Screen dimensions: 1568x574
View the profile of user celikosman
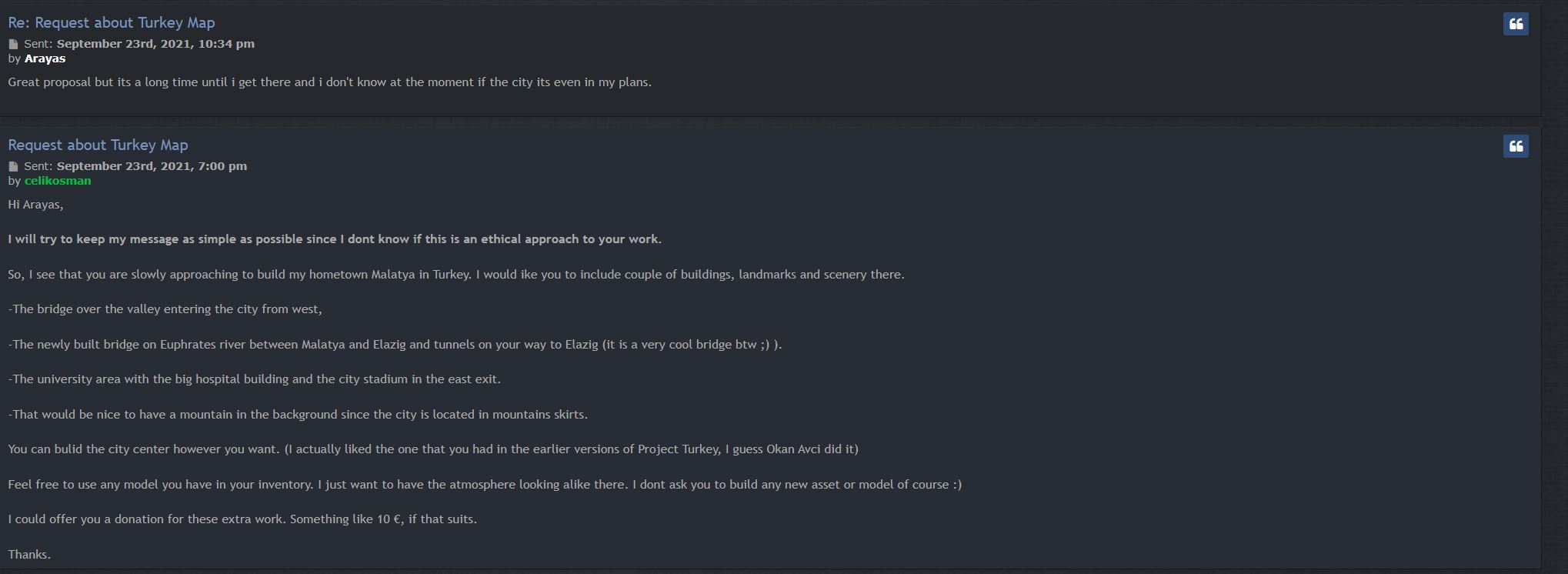tap(58, 181)
